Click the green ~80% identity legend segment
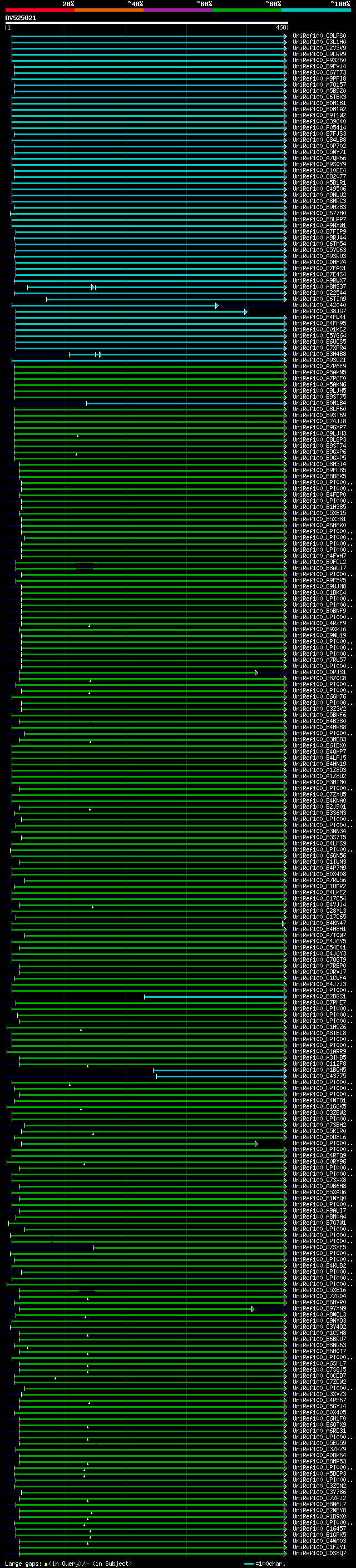The height and width of the screenshot is (1568, 356). [247, 10]
